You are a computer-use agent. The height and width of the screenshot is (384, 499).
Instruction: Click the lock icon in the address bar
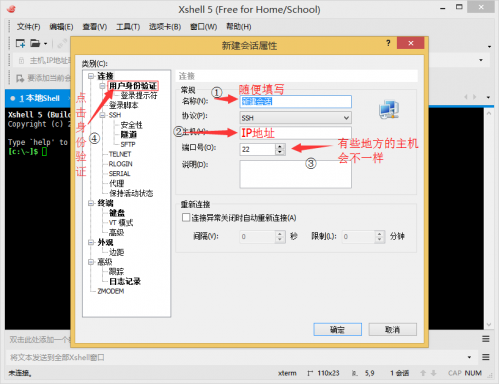tap(21, 60)
